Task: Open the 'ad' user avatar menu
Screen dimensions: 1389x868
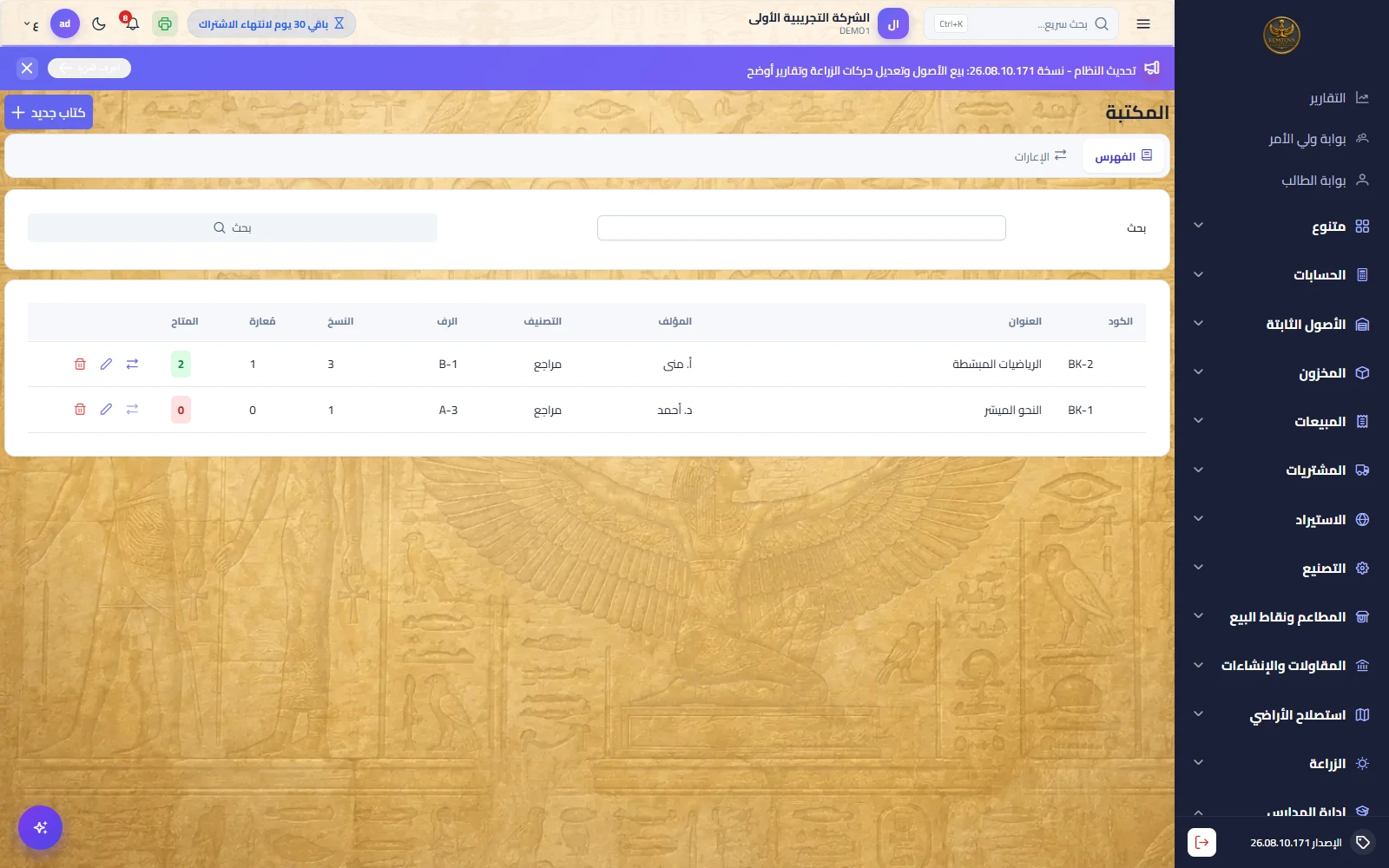Action: tap(65, 23)
